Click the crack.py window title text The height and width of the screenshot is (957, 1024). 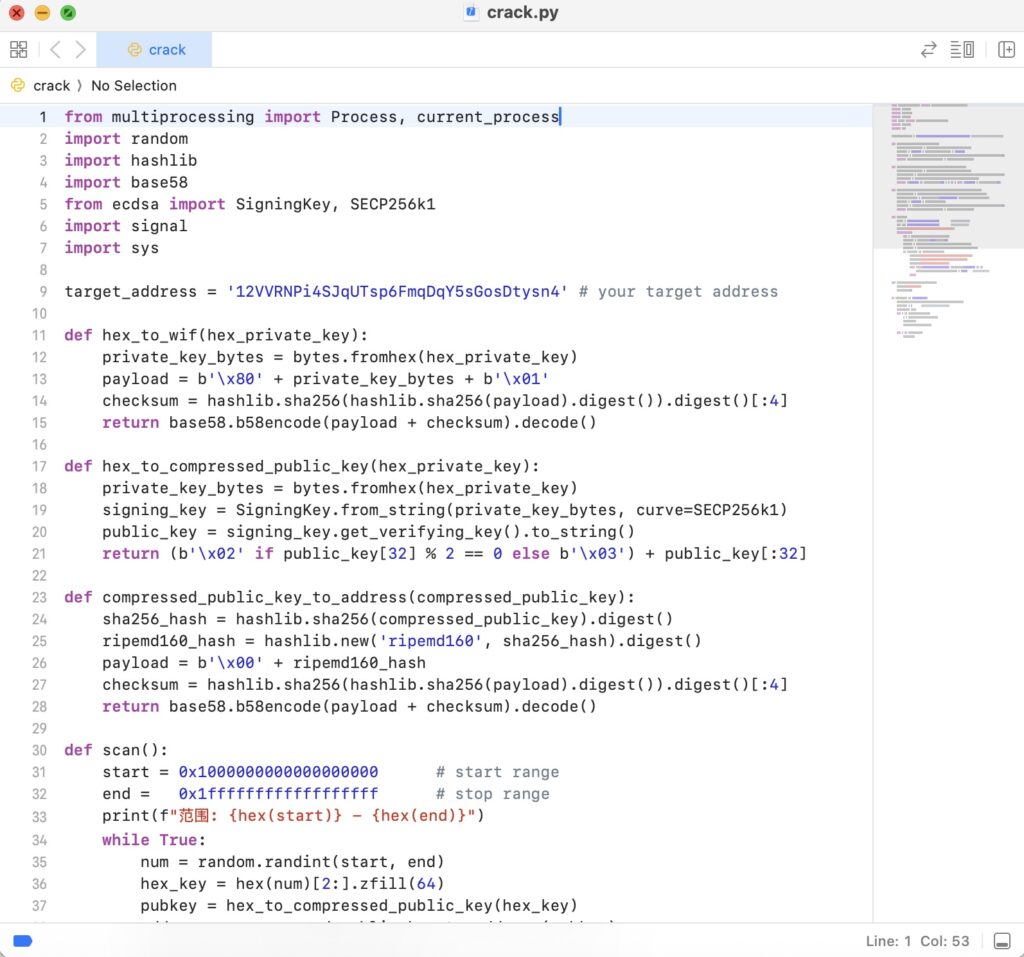522,12
